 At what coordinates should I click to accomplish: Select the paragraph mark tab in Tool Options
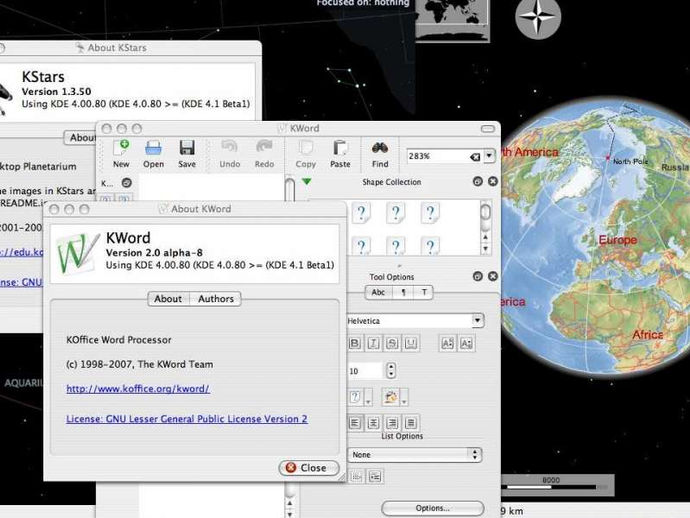(x=403, y=292)
